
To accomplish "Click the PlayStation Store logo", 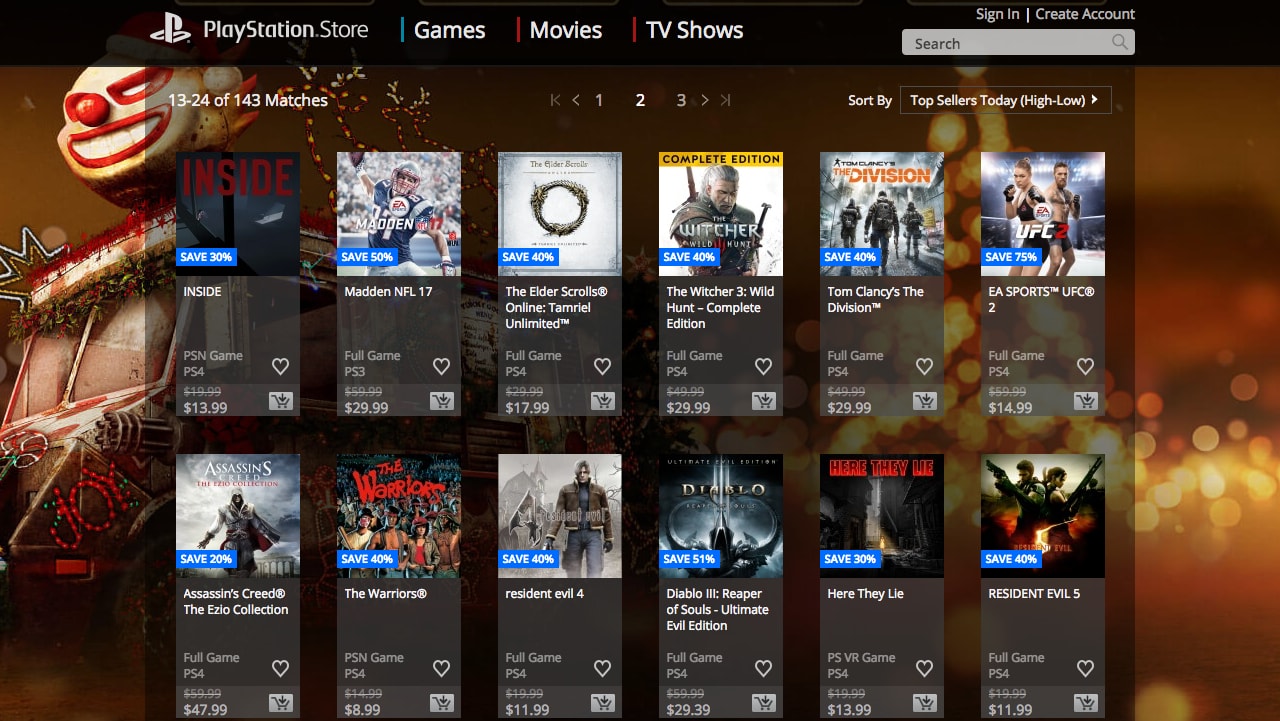I will (260, 30).
